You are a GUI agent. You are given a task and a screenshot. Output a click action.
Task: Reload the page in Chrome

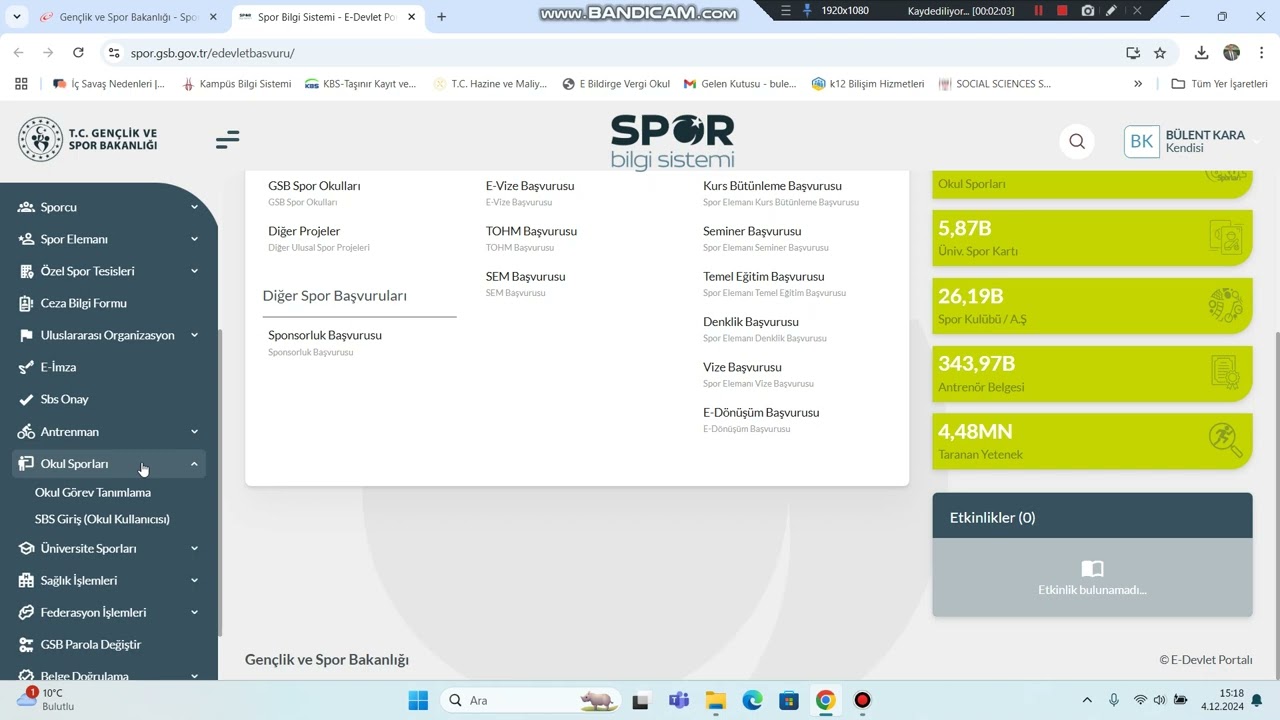pos(78,53)
